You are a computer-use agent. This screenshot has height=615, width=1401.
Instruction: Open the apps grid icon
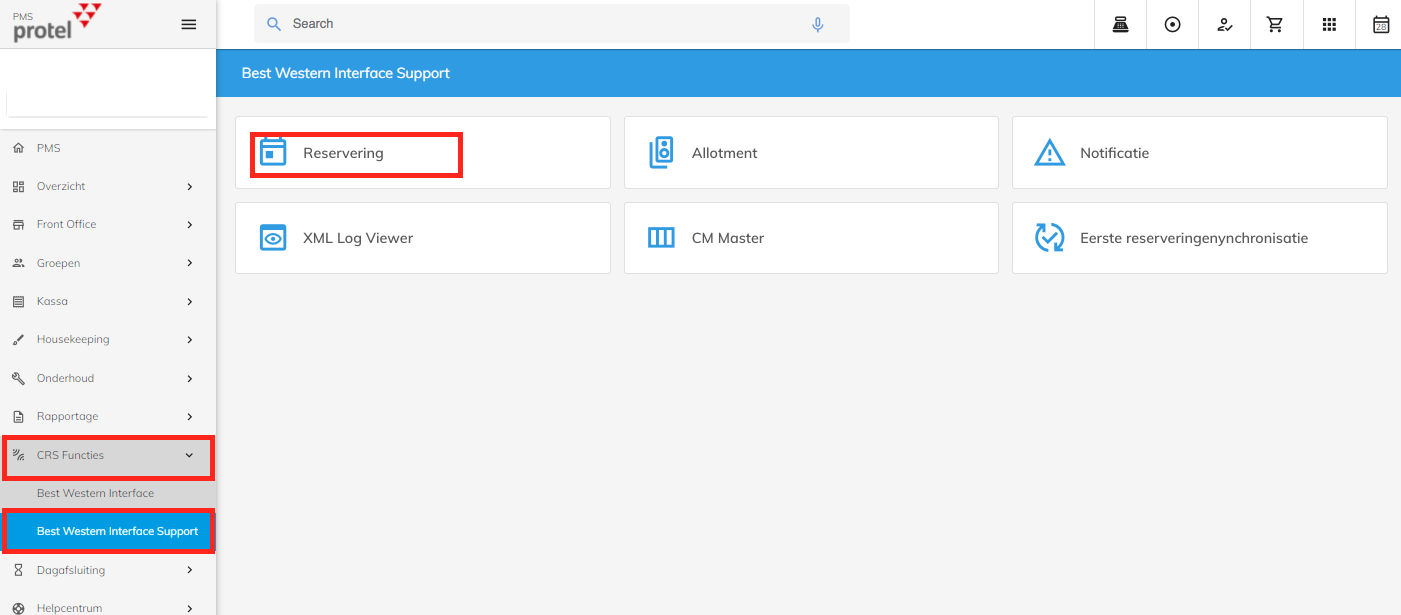pyautogui.click(x=1329, y=25)
